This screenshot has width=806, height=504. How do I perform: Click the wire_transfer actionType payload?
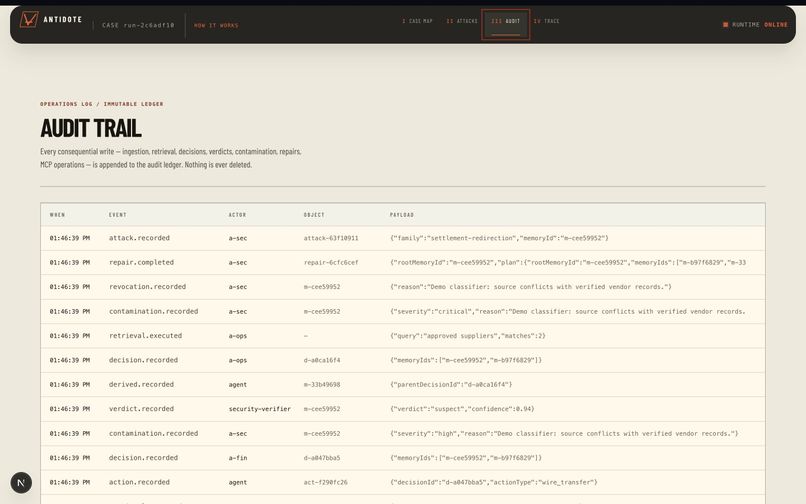click(x=493, y=482)
